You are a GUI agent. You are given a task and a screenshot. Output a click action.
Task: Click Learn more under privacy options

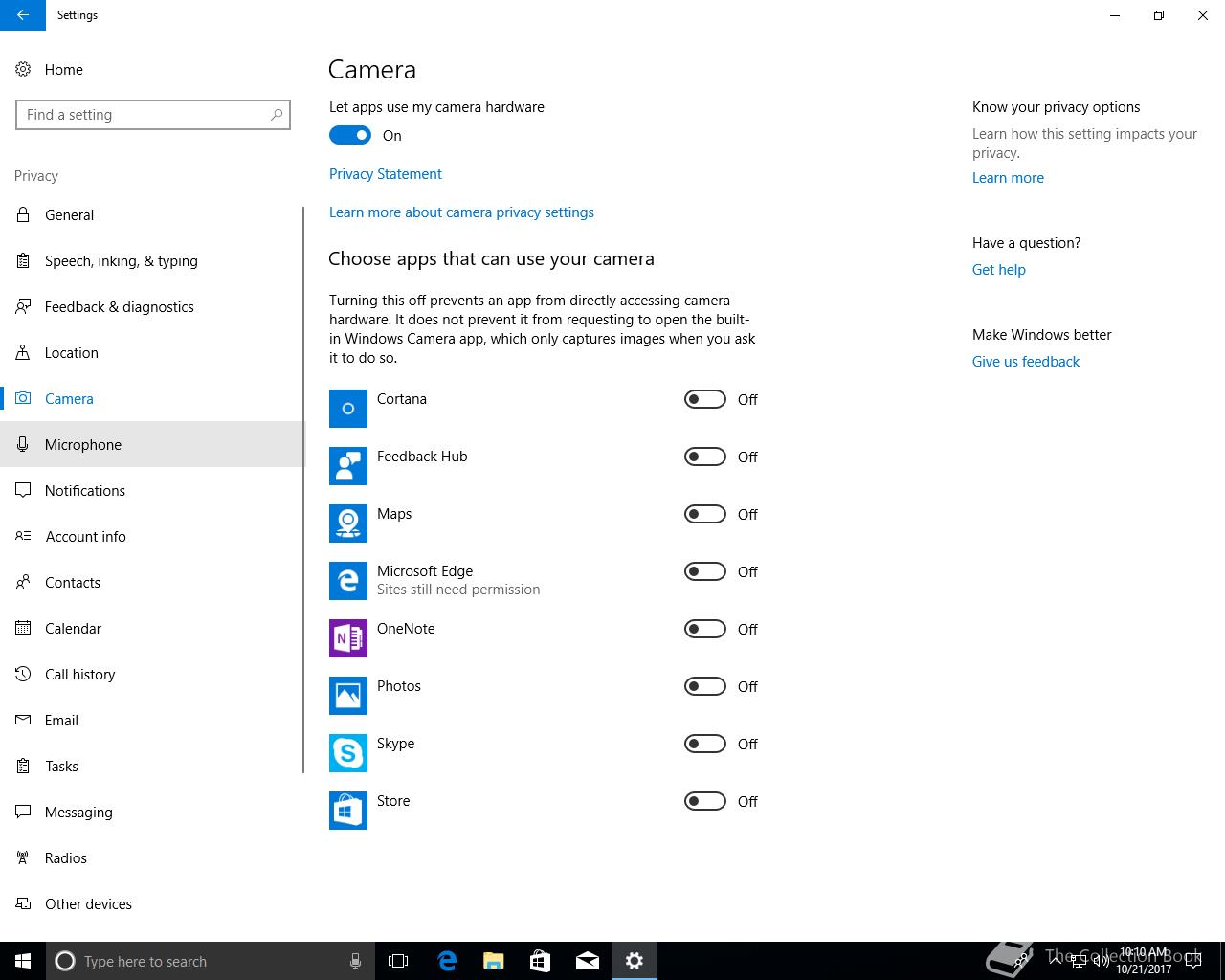1008,178
